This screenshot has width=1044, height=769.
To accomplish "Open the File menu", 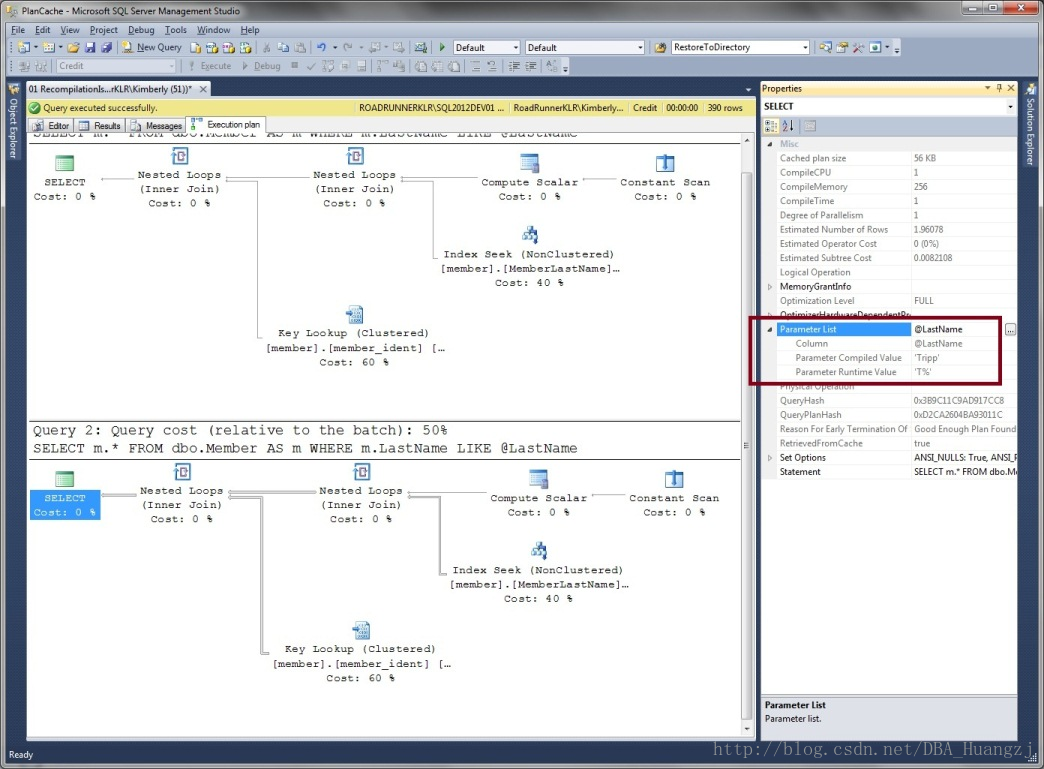I will coord(18,30).
